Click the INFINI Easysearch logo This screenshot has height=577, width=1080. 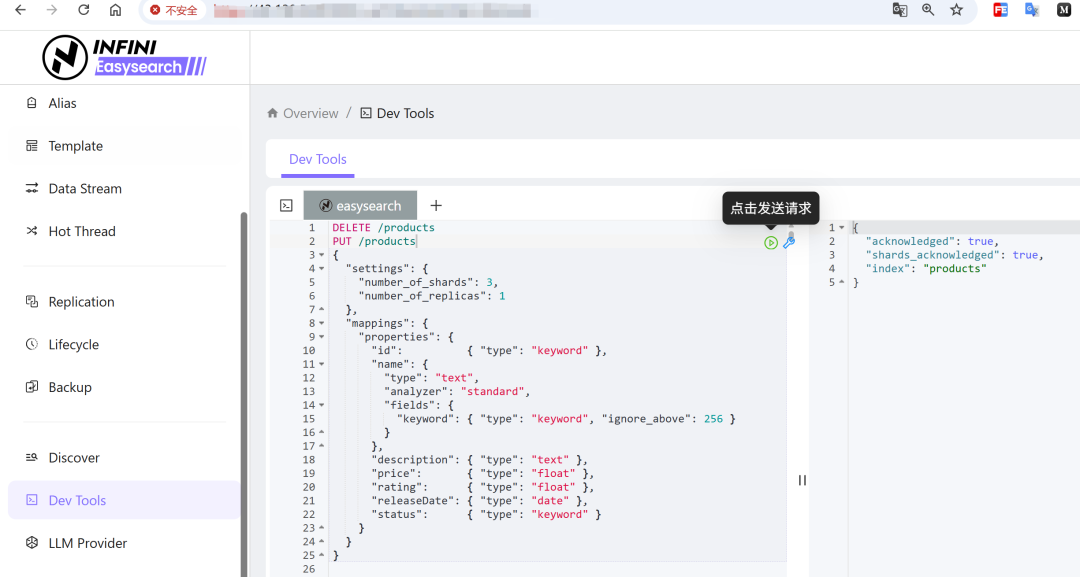(x=124, y=57)
